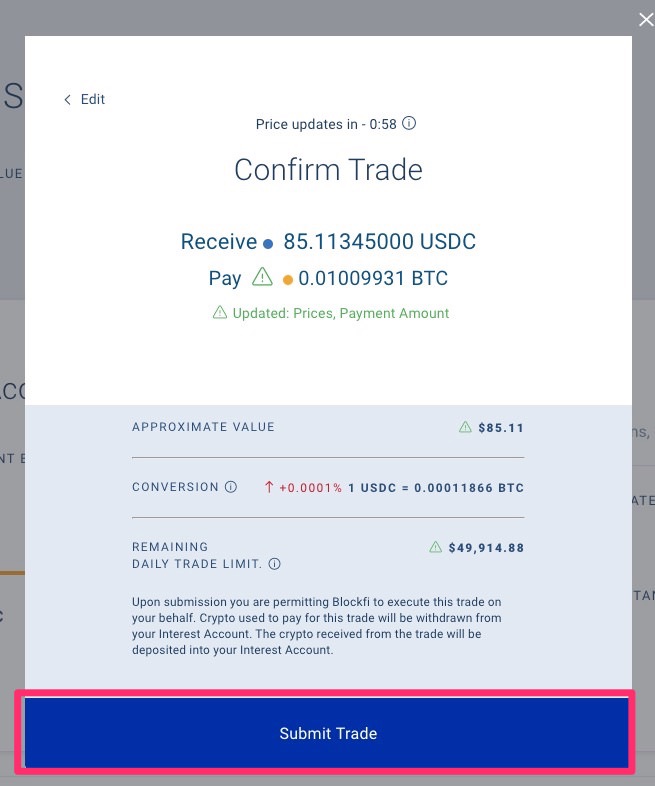The image size is (655, 786).
Task: Select the 85.11345000 USDC receive amount
Action: click(x=379, y=242)
